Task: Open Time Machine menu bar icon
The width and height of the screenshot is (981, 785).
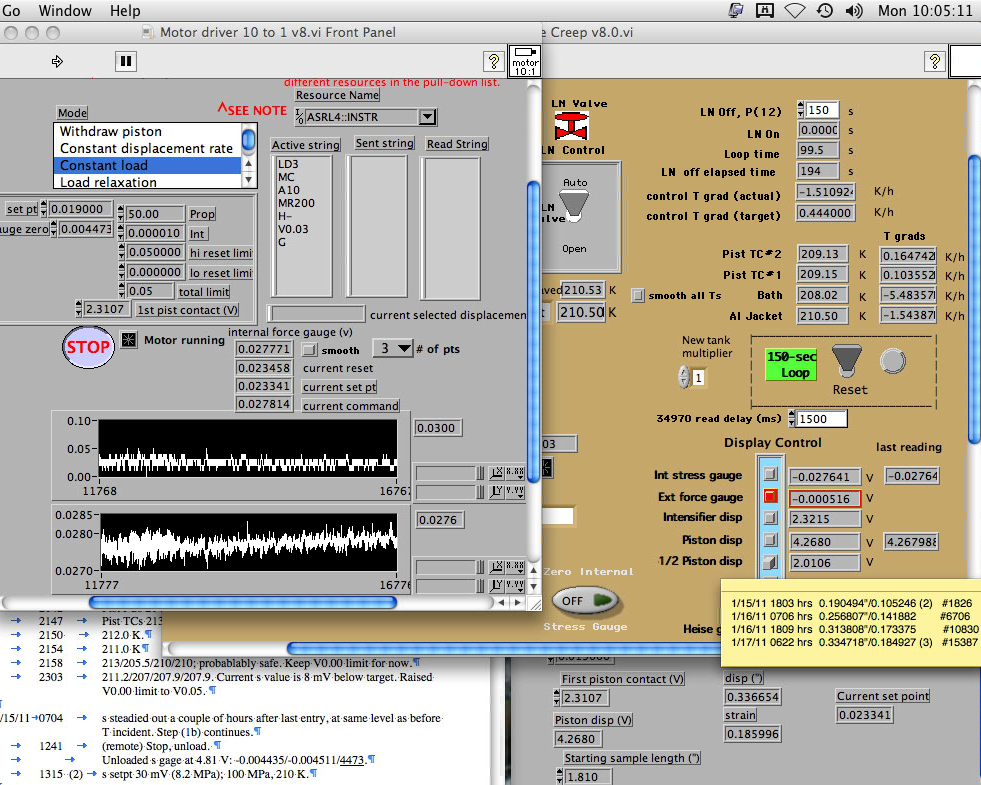Action: [824, 11]
